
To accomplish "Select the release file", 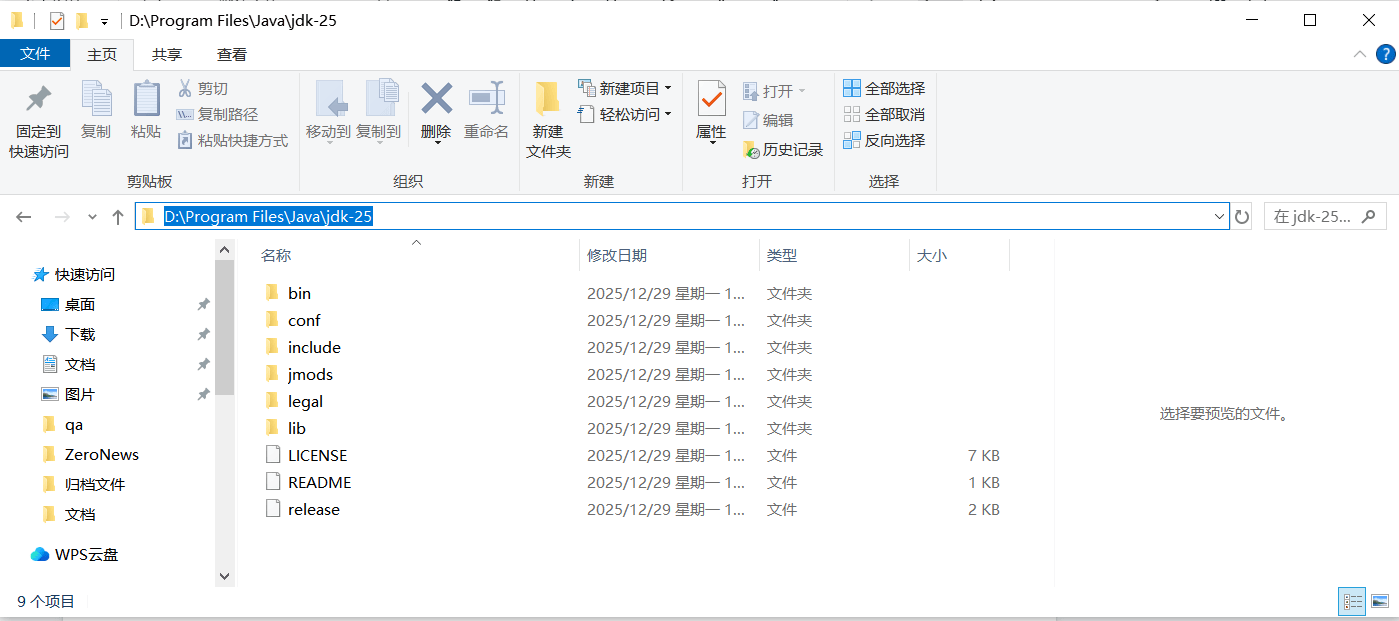I will pos(314,509).
